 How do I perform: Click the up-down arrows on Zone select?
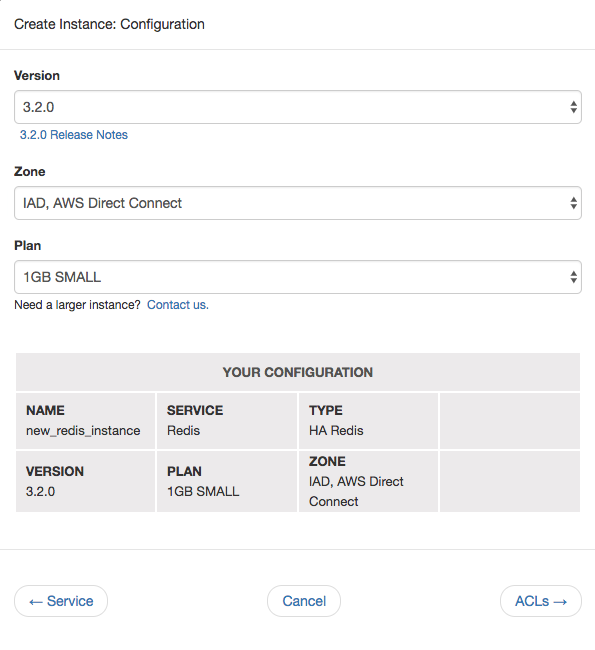point(573,203)
